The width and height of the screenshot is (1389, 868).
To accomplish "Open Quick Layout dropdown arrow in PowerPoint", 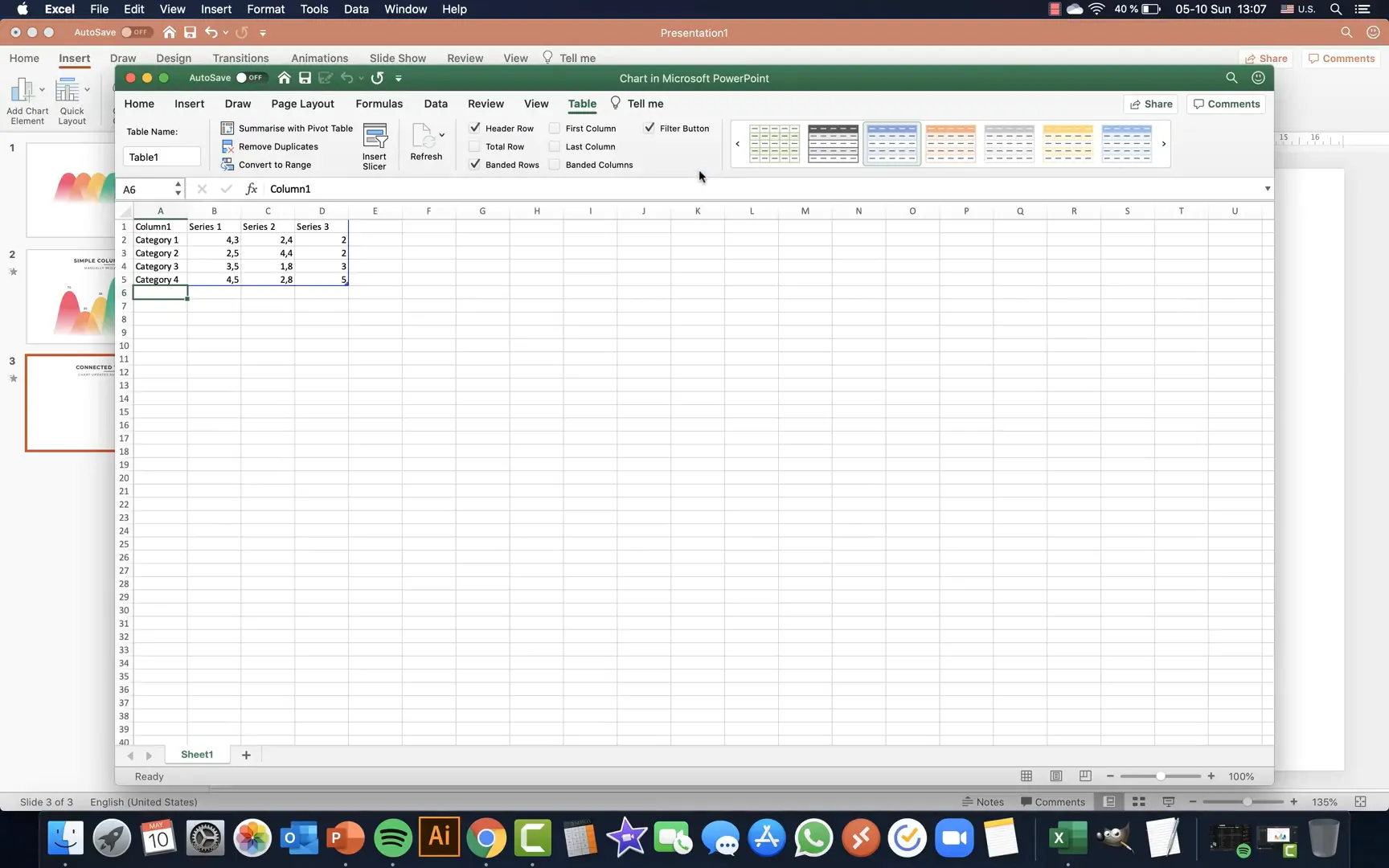I will (x=87, y=90).
